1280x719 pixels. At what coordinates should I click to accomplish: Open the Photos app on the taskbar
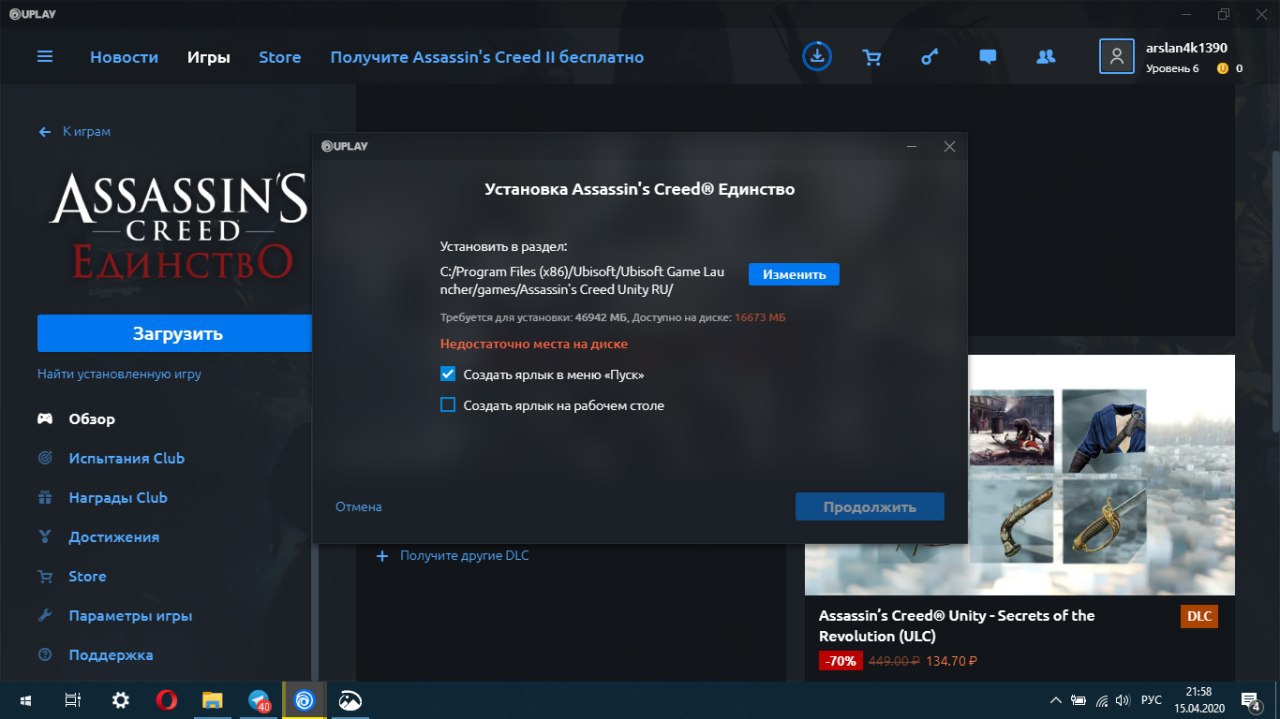tap(351, 700)
